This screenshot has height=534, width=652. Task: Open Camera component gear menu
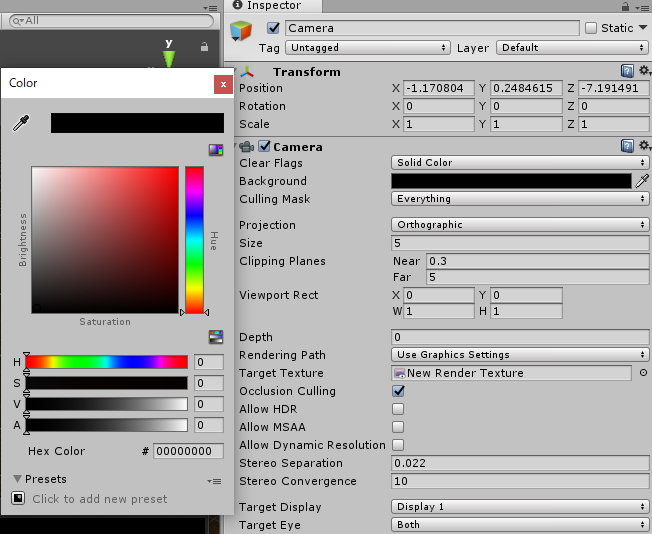[644, 146]
